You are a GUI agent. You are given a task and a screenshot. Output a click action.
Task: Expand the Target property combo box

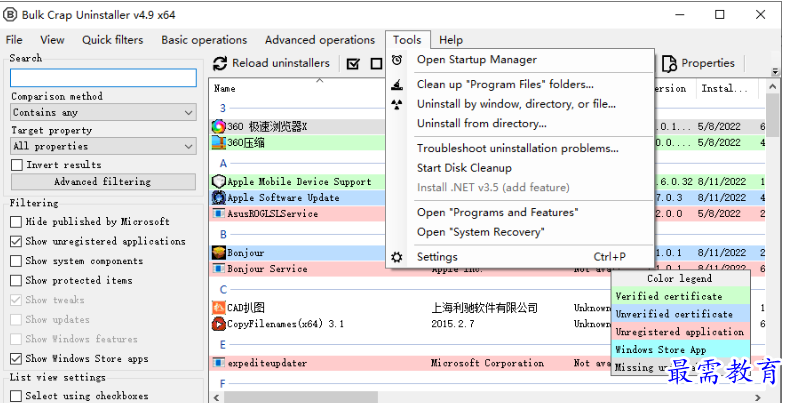pyautogui.click(x=103, y=146)
